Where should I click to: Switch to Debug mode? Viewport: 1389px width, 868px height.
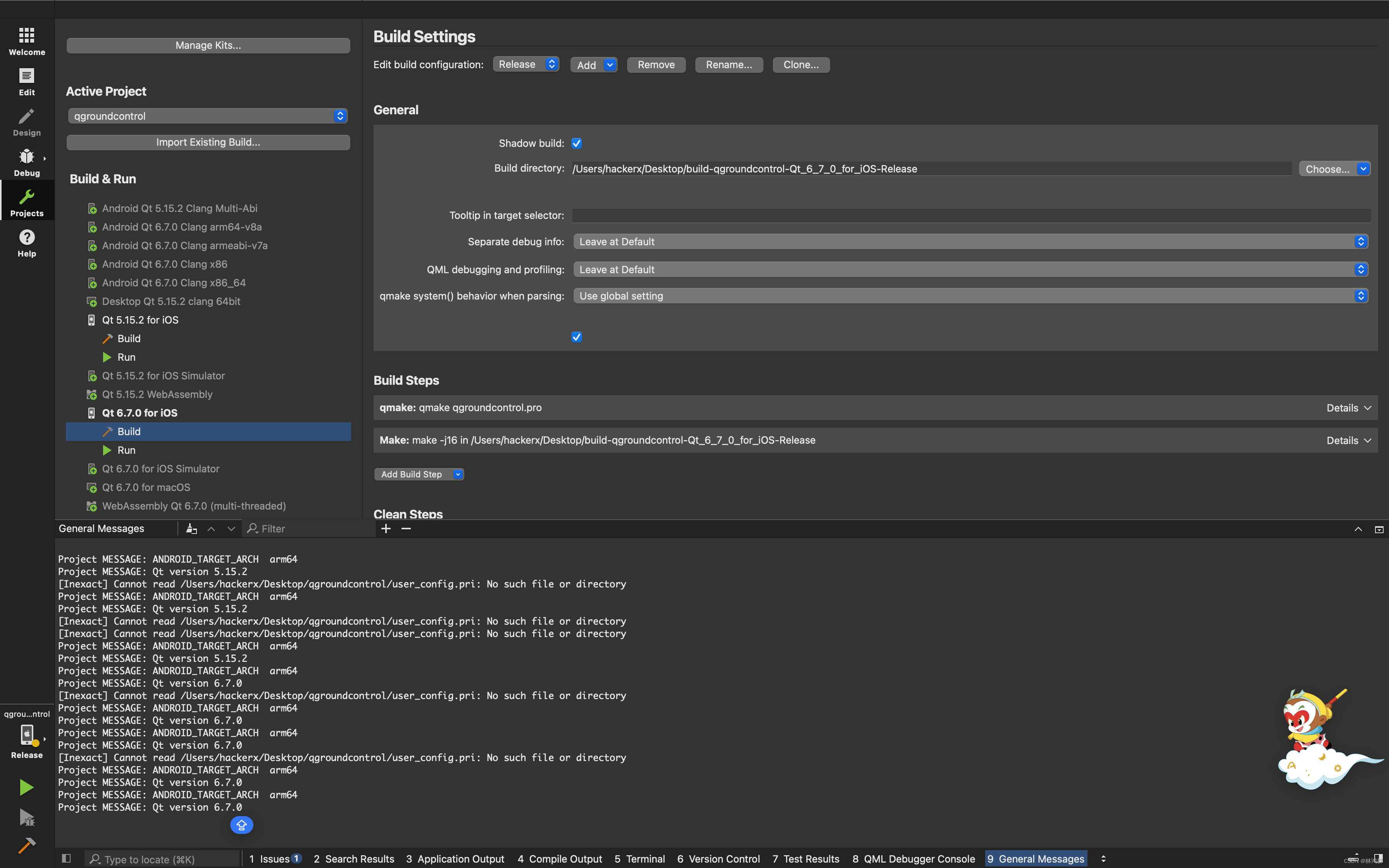click(x=27, y=162)
